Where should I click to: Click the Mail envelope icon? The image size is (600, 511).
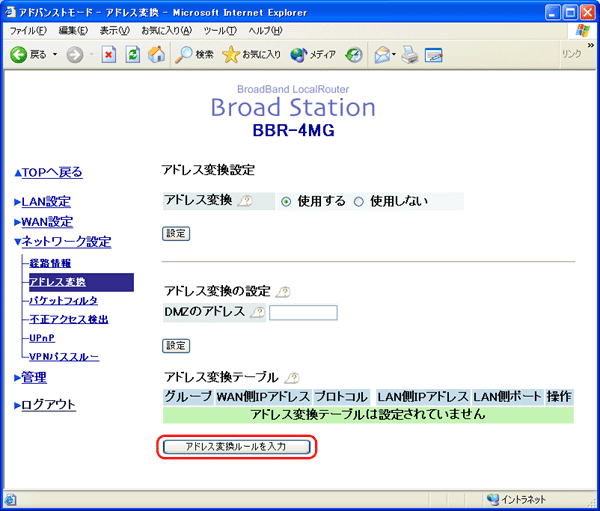[x=382, y=55]
